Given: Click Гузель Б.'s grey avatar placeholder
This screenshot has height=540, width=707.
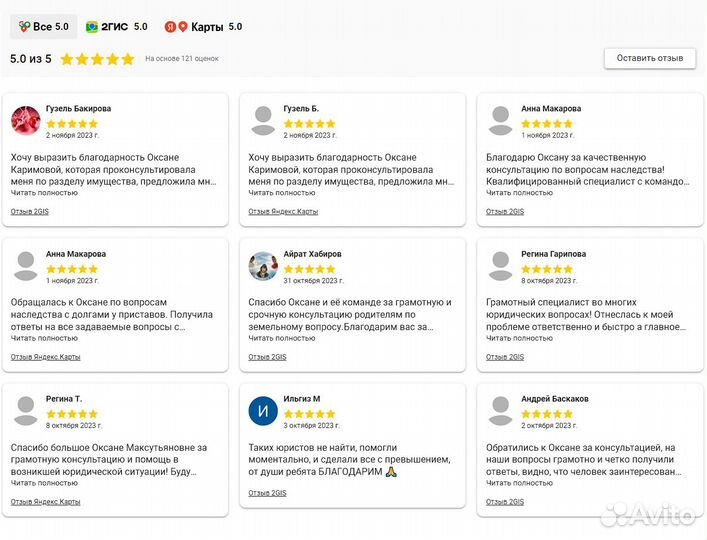Looking at the screenshot, I should click(x=263, y=121).
